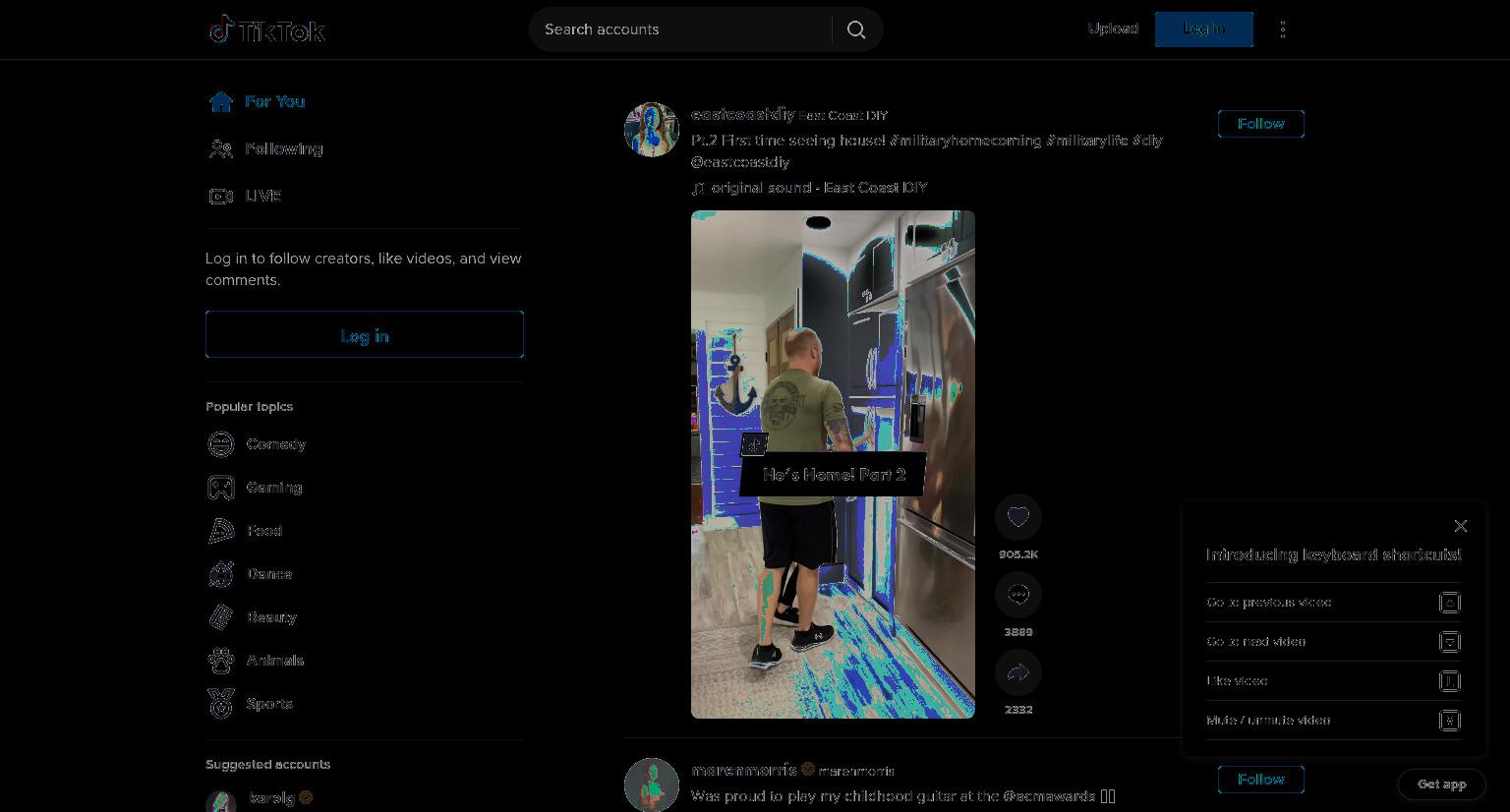The height and width of the screenshot is (812, 1510).
Task: Click the Animals paw icon
Action: pyautogui.click(x=221, y=661)
